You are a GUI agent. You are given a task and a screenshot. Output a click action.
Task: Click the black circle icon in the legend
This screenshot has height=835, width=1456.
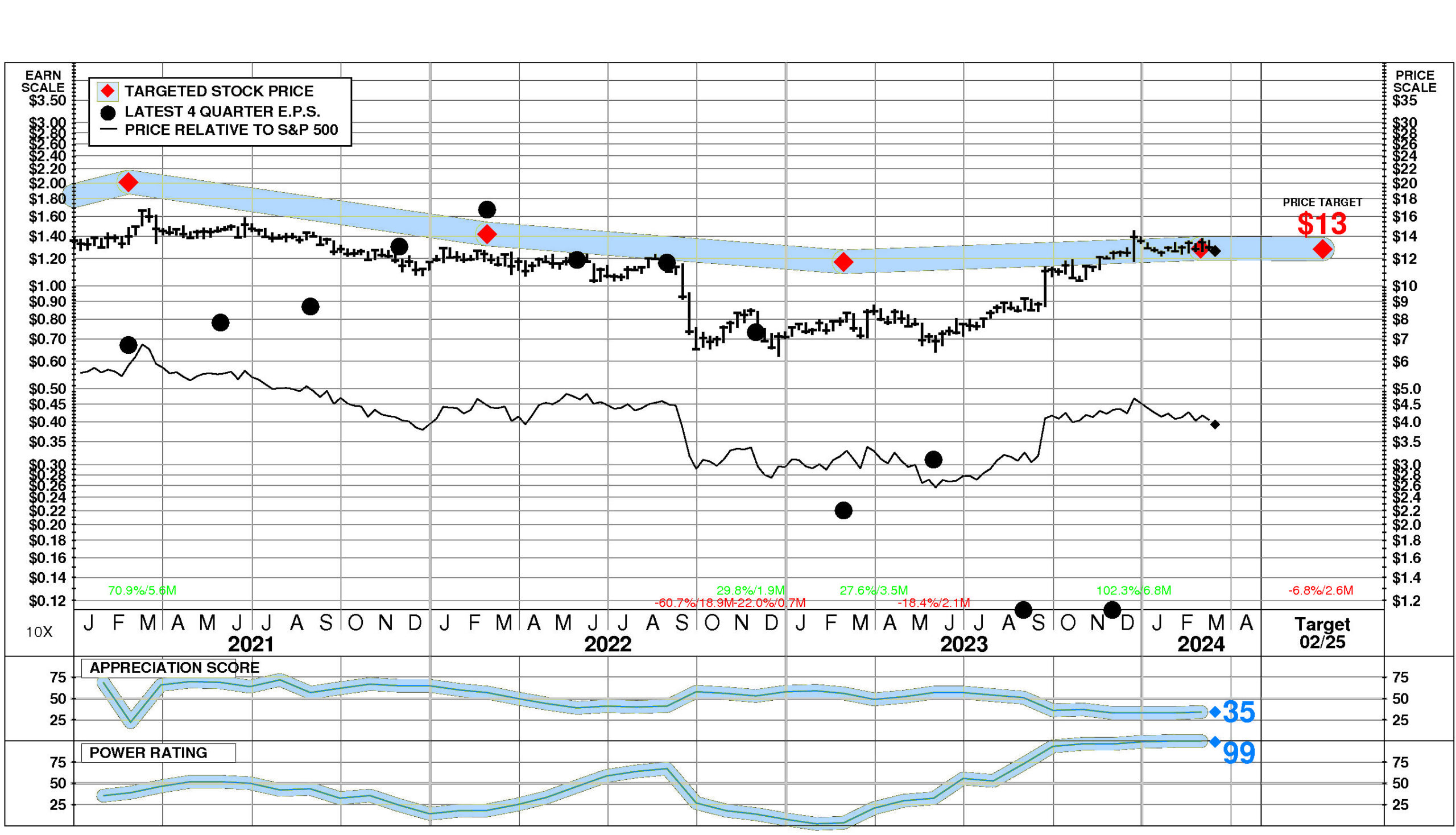coord(107,113)
